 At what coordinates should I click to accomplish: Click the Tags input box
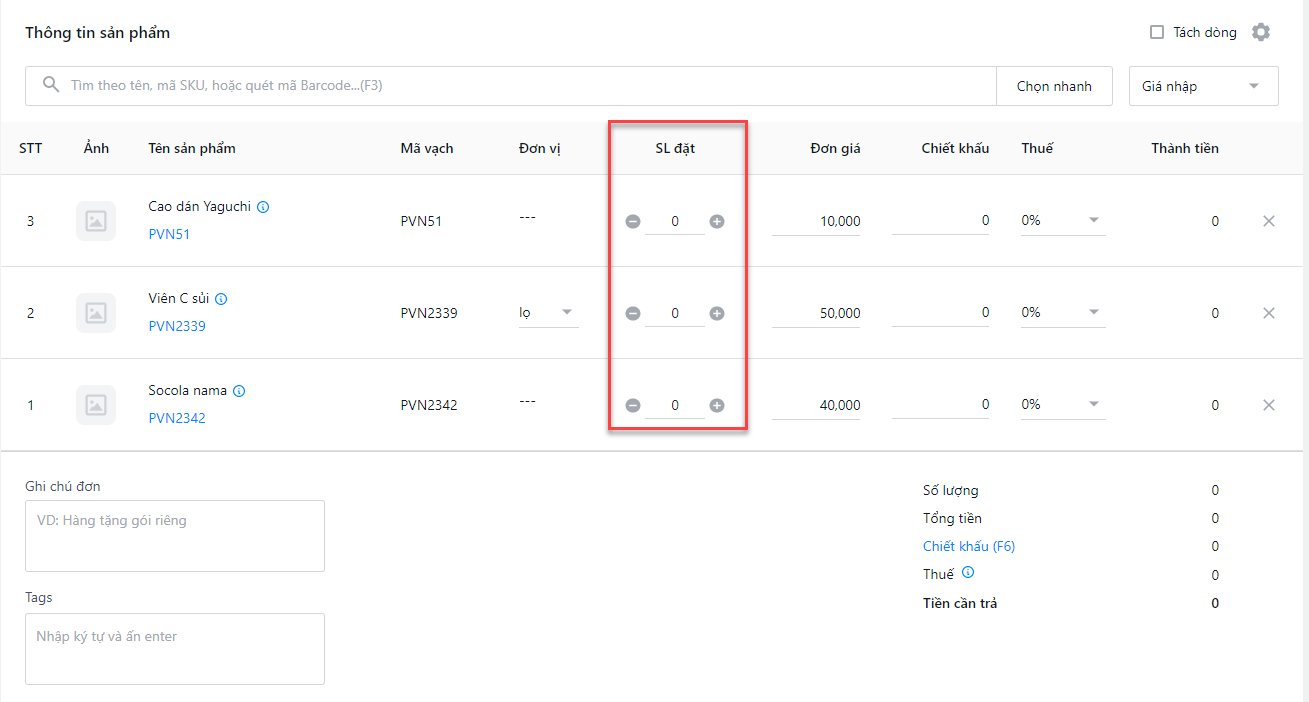click(175, 649)
